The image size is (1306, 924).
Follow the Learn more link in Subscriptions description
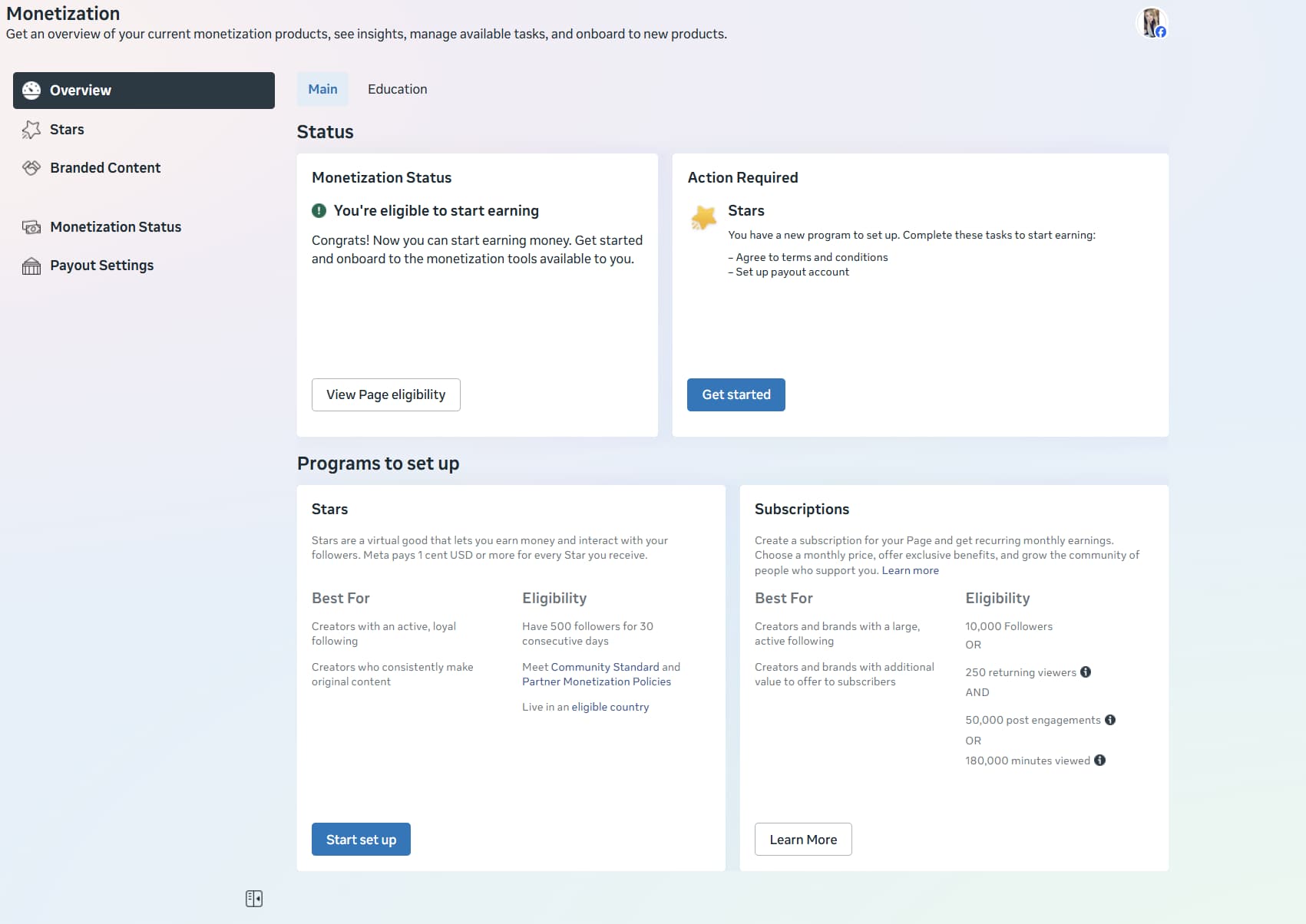click(910, 570)
